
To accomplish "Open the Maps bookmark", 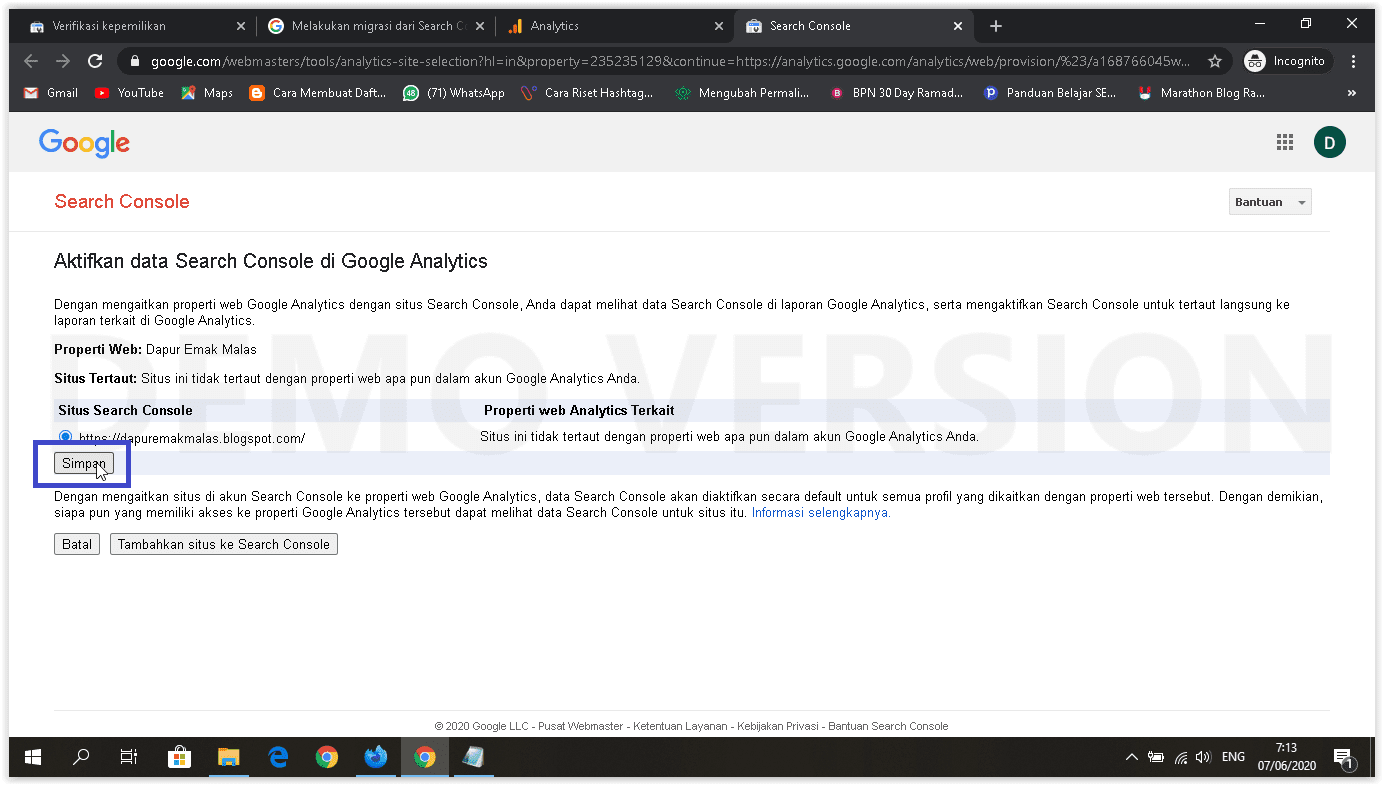I will pos(207,93).
